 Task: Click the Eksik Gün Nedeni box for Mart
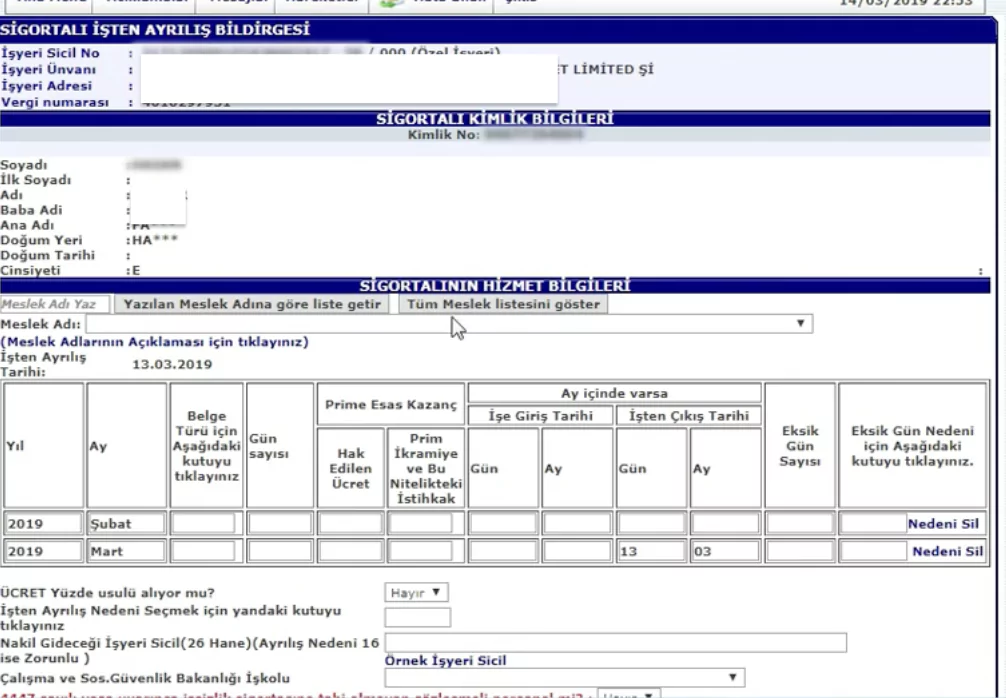click(873, 551)
